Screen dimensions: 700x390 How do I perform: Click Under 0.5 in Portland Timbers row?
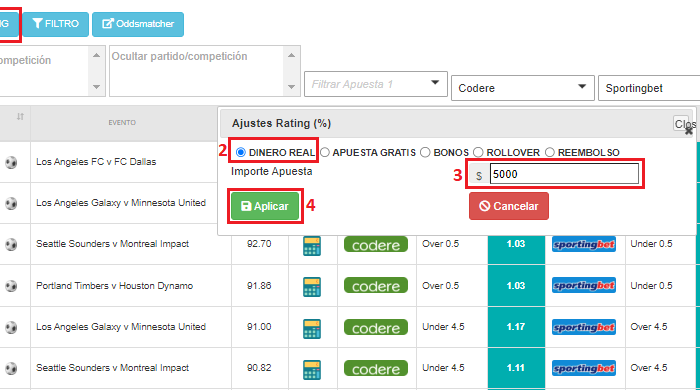pyautogui.click(x=651, y=286)
